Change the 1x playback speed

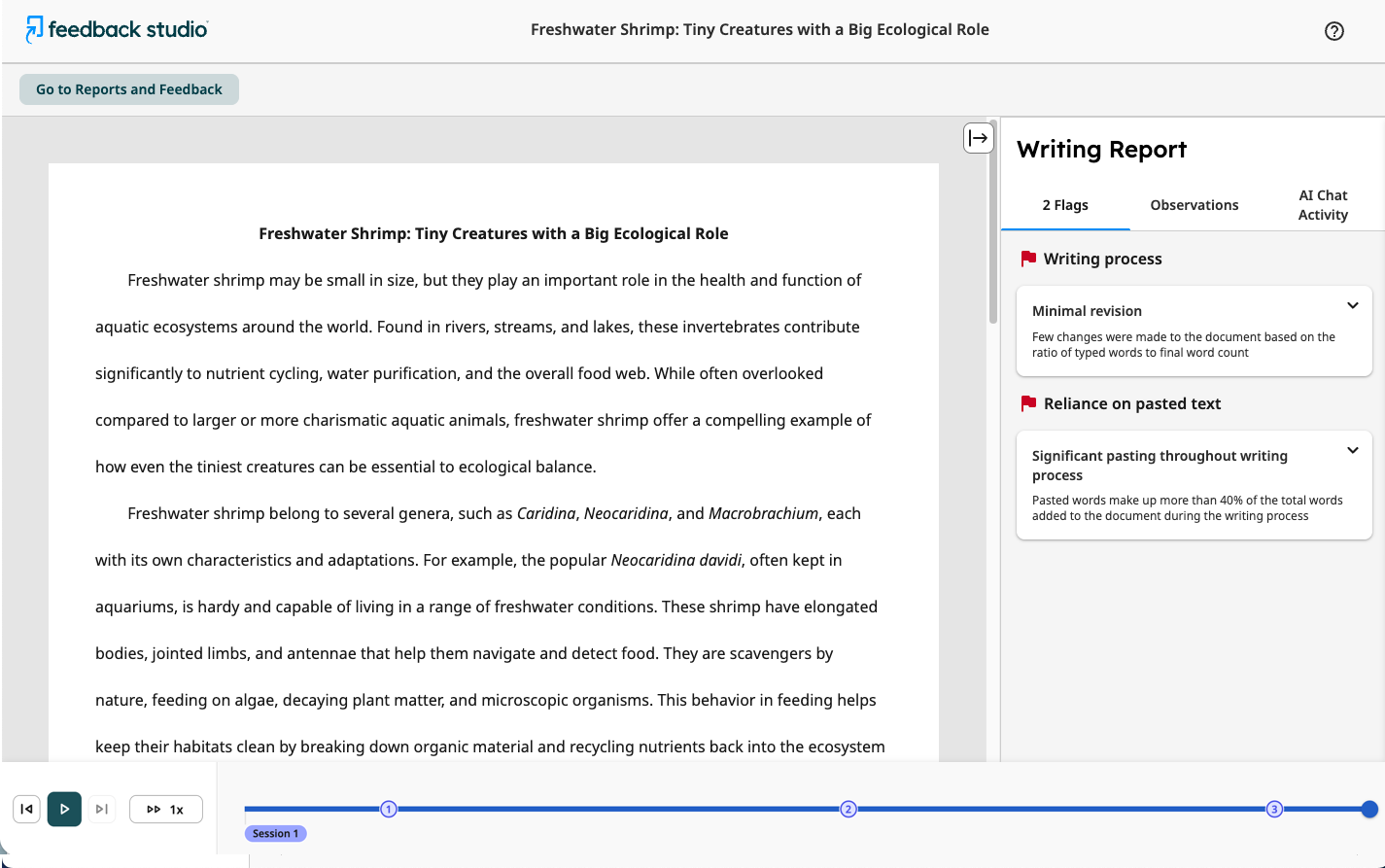(166, 809)
